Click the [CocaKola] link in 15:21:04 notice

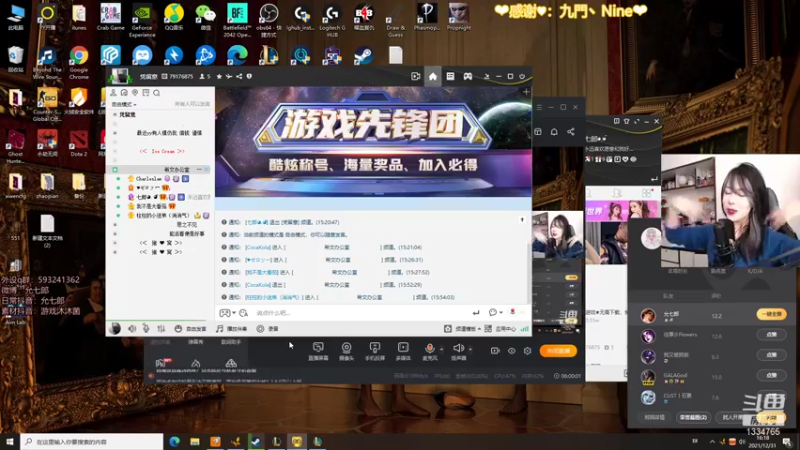point(258,247)
